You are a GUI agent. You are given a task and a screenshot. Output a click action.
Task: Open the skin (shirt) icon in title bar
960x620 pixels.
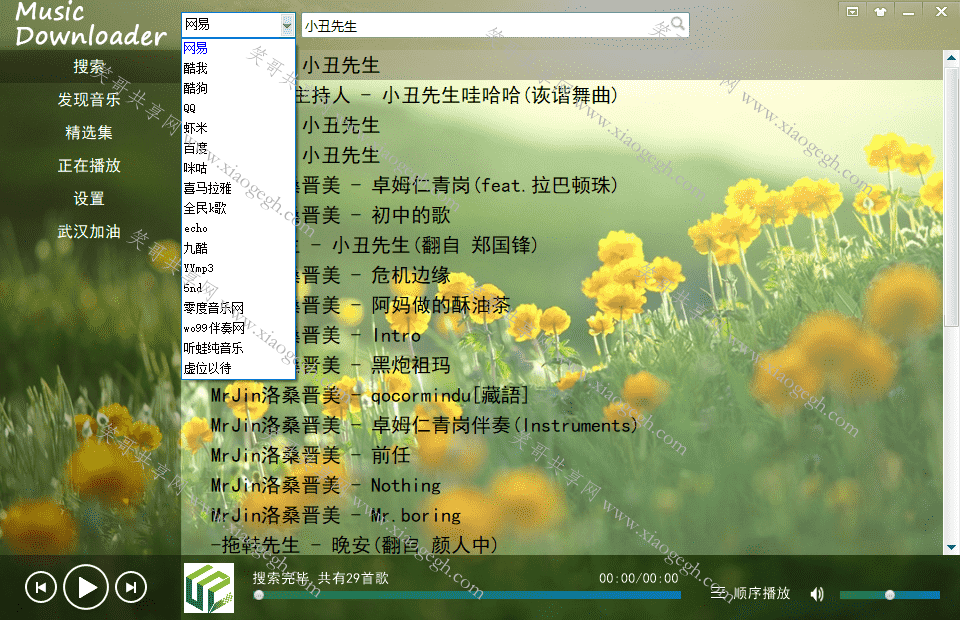point(880,12)
